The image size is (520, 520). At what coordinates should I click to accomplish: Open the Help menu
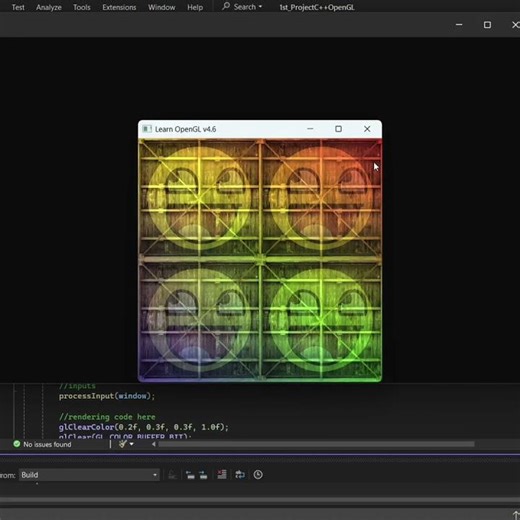[195, 7]
